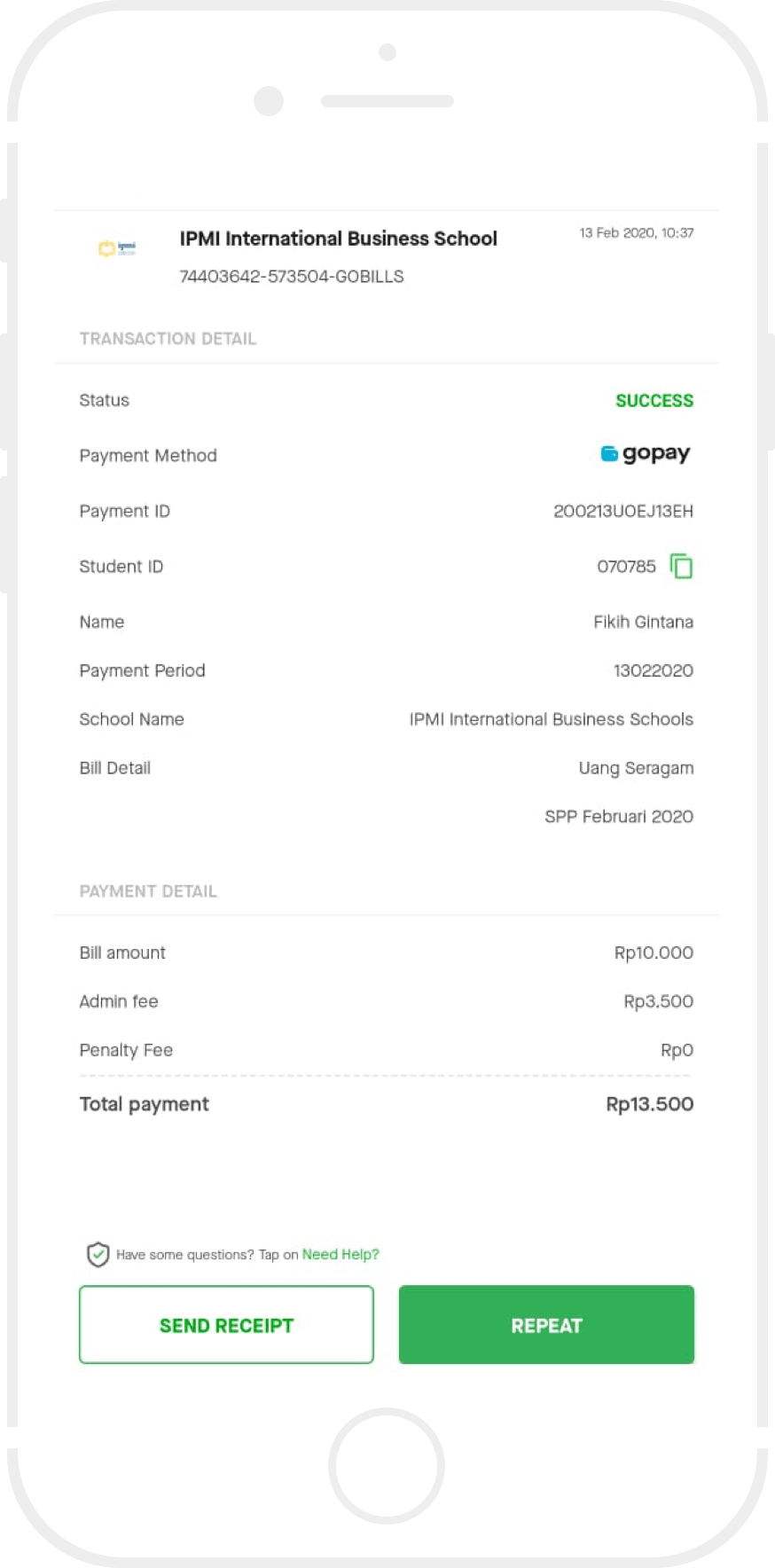This screenshot has width=775, height=1568.
Task: Select order number 74403642-573504-GOBILLS
Action: [292, 277]
